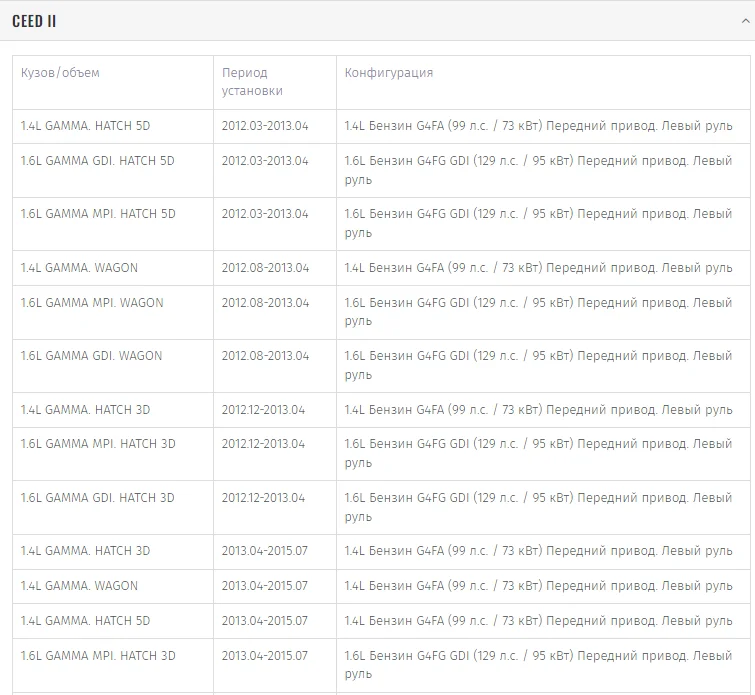Screen dimensions: 755x695
Task: Click the CEED II section title
Action: click(34, 21)
